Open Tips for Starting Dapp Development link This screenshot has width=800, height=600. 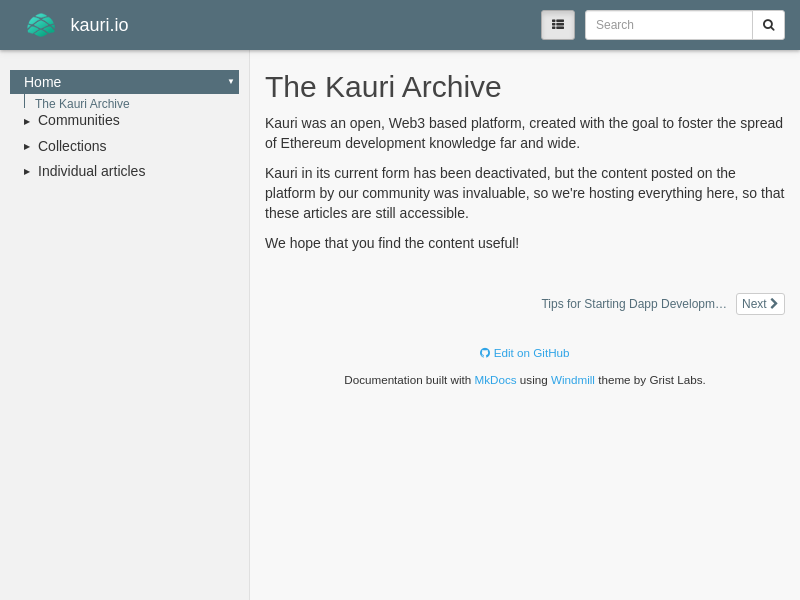[x=634, y=304]
